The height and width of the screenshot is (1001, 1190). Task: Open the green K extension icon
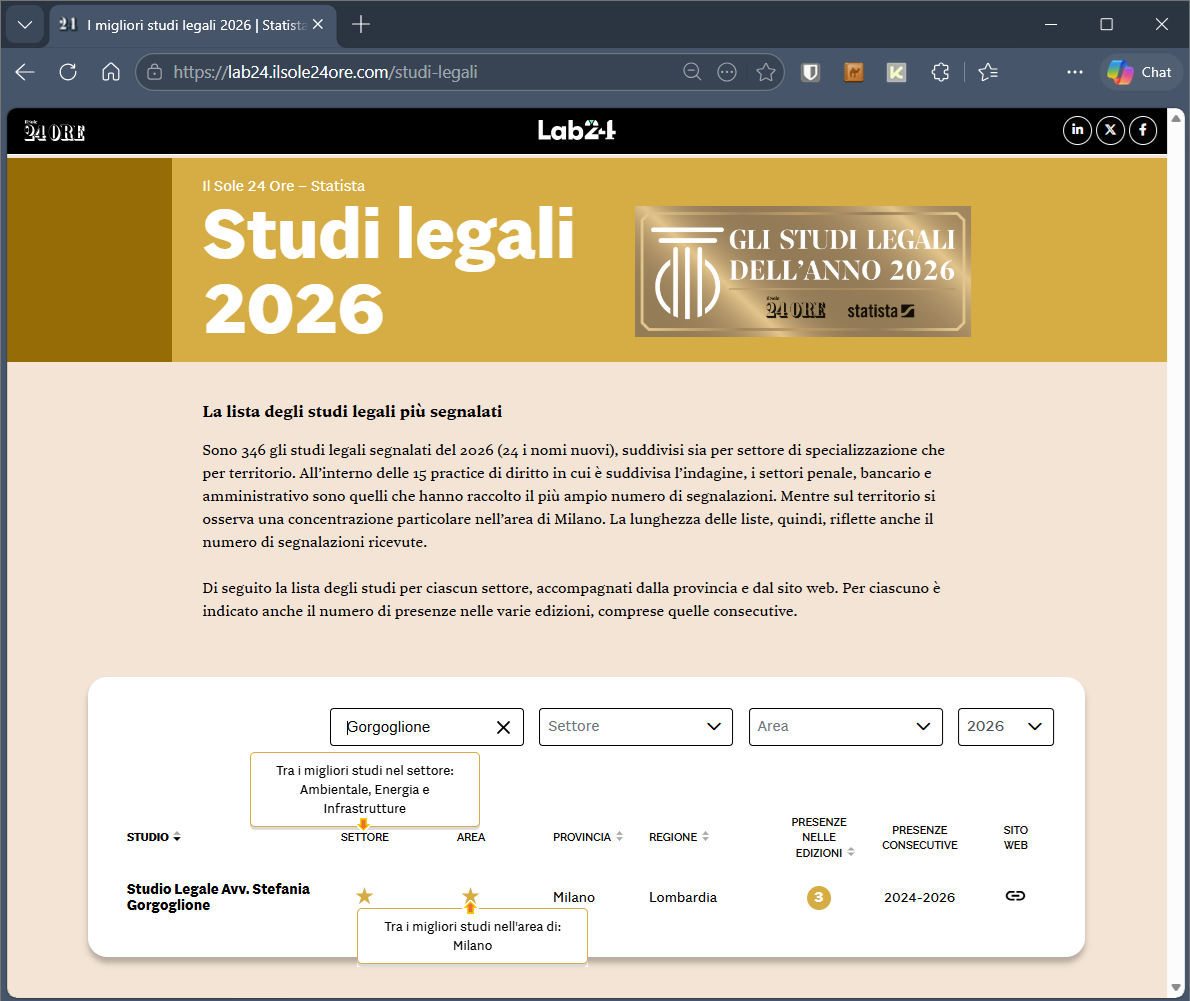pos(896,72)
